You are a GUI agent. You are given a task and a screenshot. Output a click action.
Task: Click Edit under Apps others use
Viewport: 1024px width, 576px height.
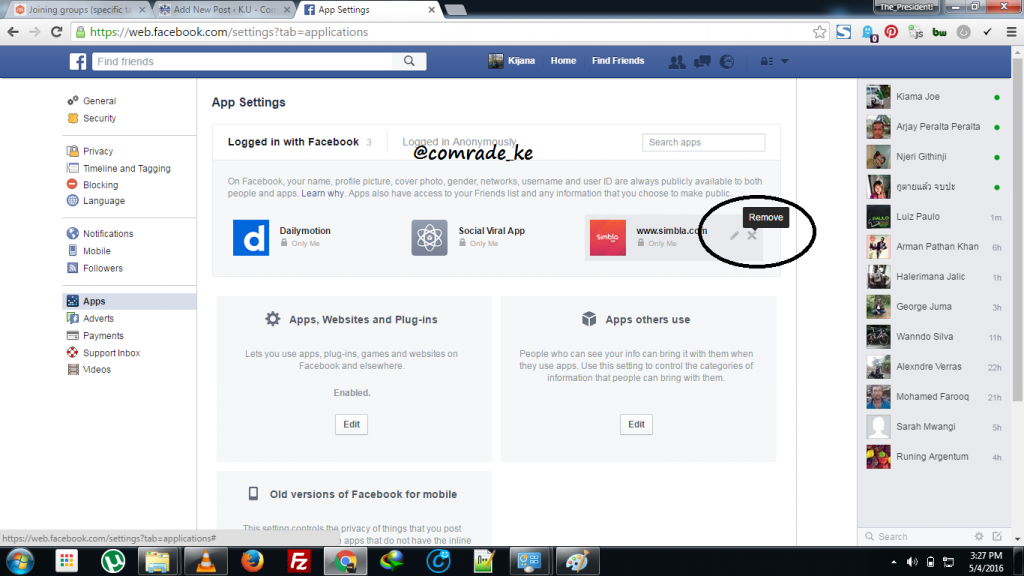point(636,424)
